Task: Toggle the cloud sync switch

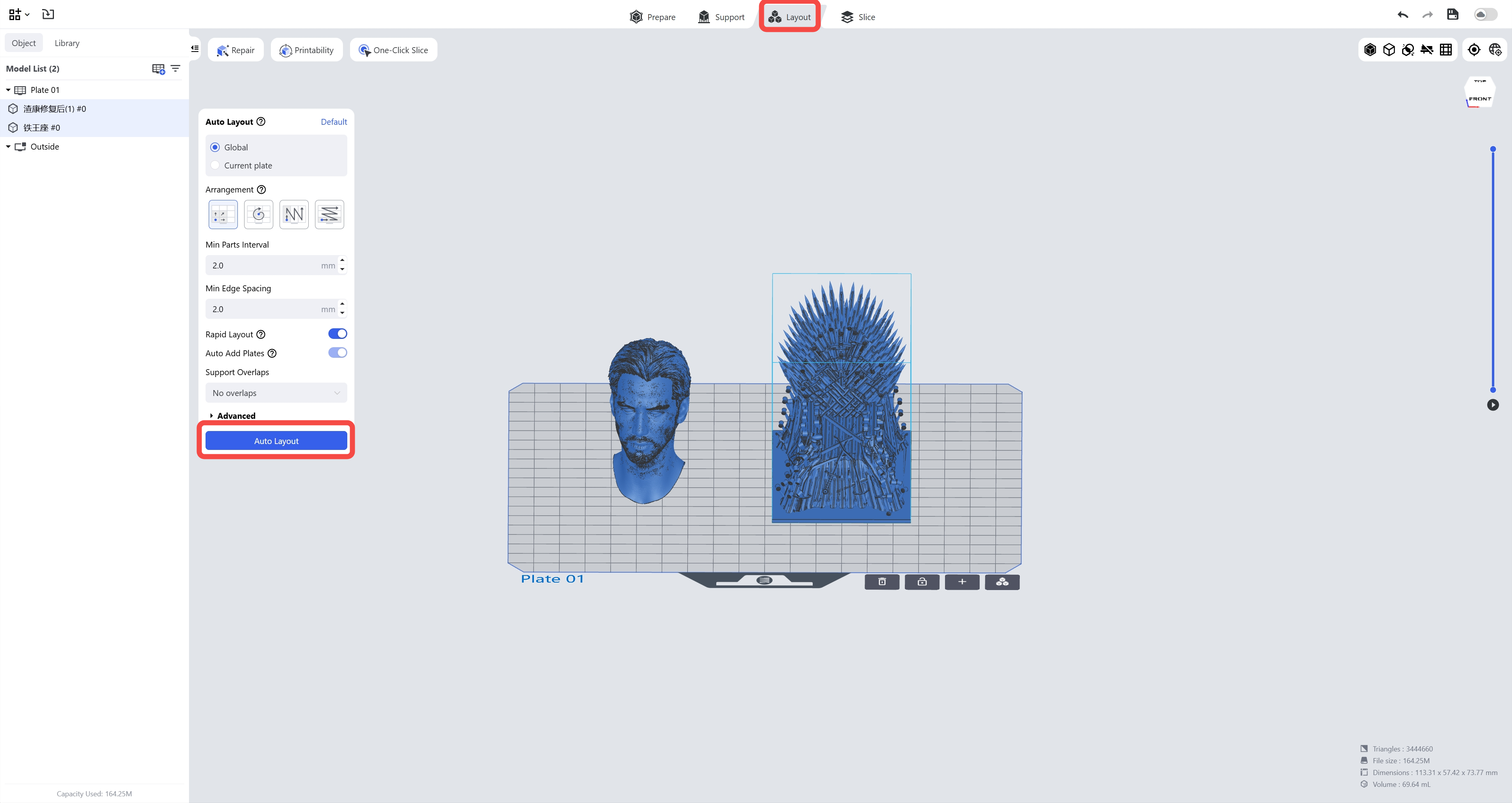Action: tap(1485, 15)
